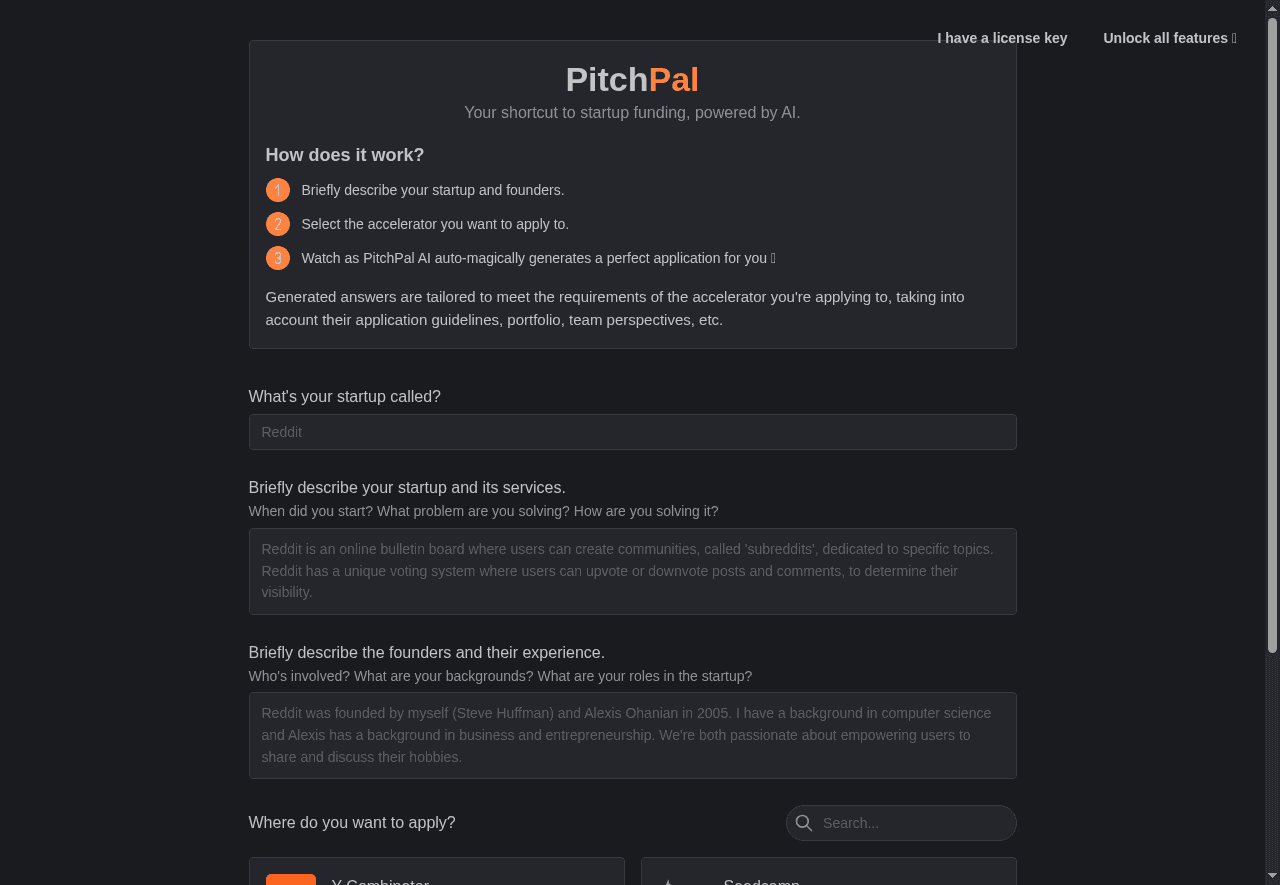Screen dimensions: 1280x885
Task: Click the orange step 1 circle
Action: [x=278, y=190]
